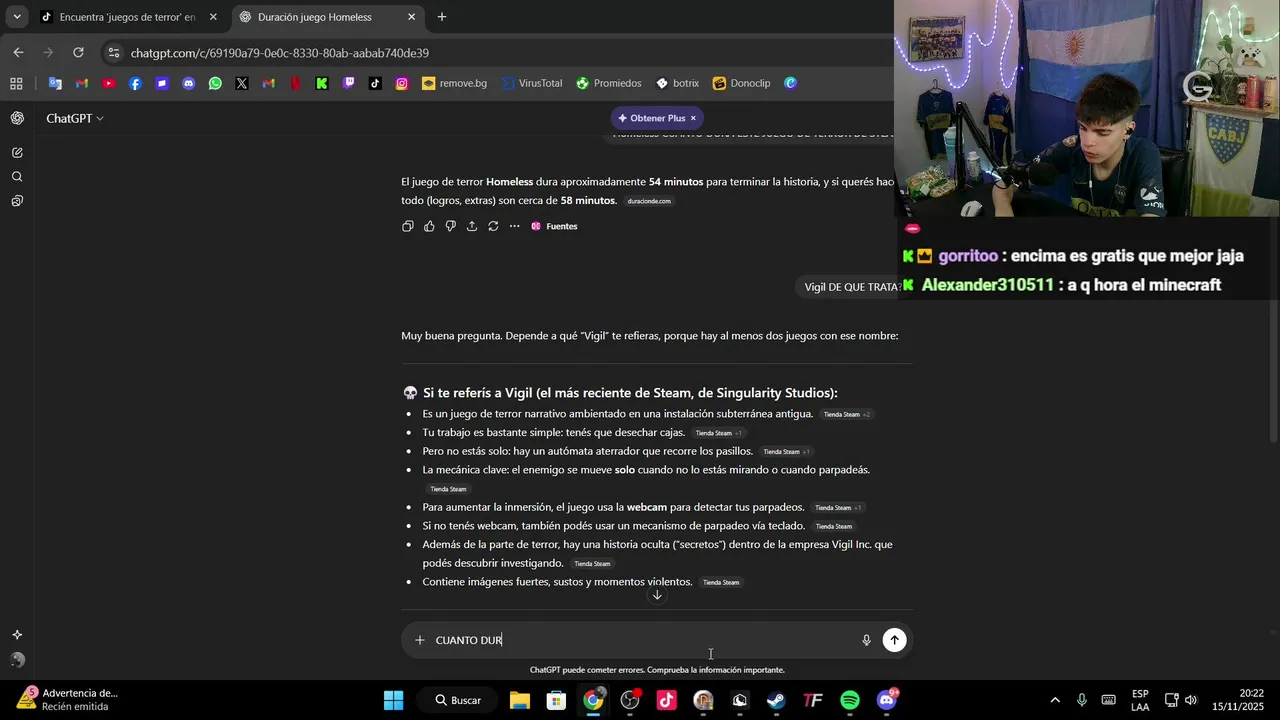This screenshot has height=720, width=1280.
Task: Open Fuentes sources for the response
Action: [x=554, y=226]
